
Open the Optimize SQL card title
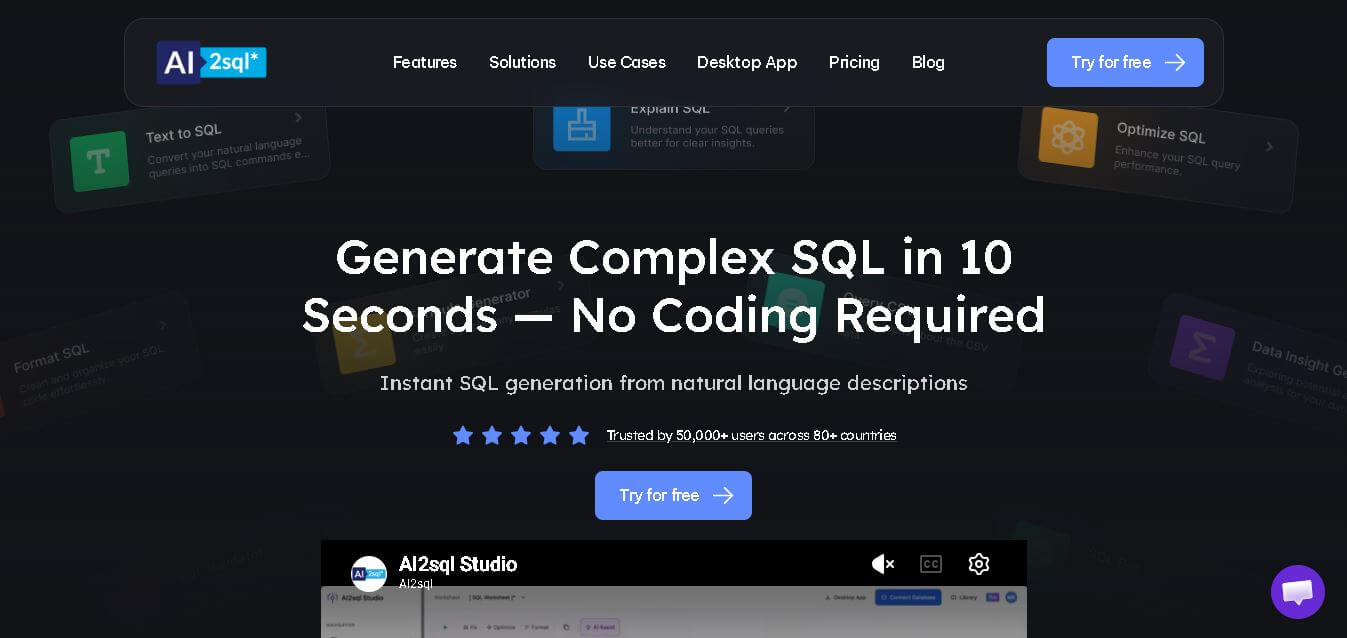[1161, 133]
